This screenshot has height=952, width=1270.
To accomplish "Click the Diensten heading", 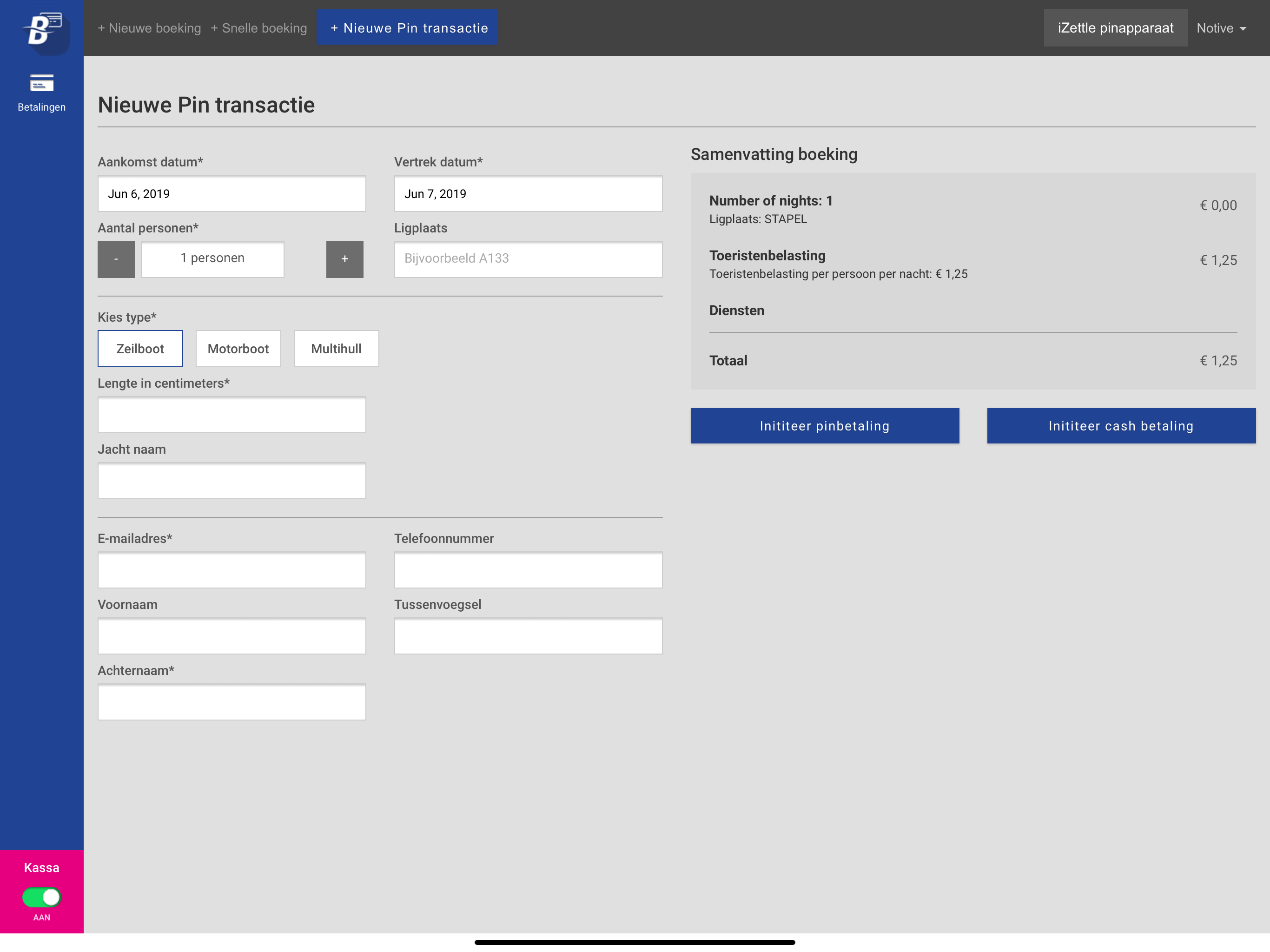I will pyautogui.click(x=737, y=311).
